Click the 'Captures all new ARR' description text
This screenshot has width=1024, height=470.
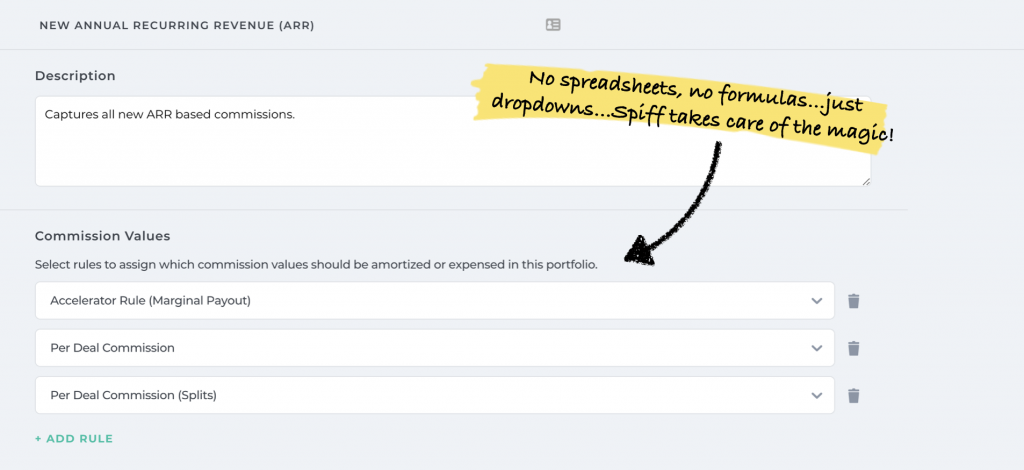point(170,114)
